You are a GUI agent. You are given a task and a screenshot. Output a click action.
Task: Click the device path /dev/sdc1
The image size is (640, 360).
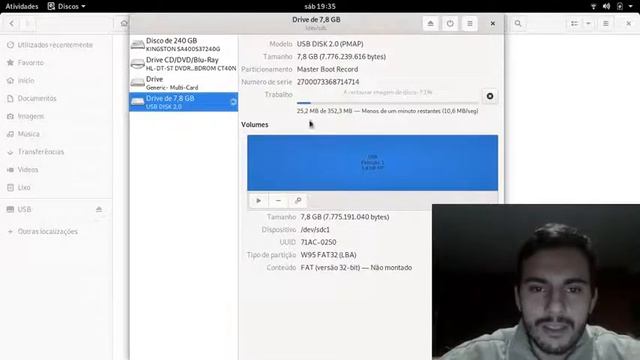click(x=315, y=230)
